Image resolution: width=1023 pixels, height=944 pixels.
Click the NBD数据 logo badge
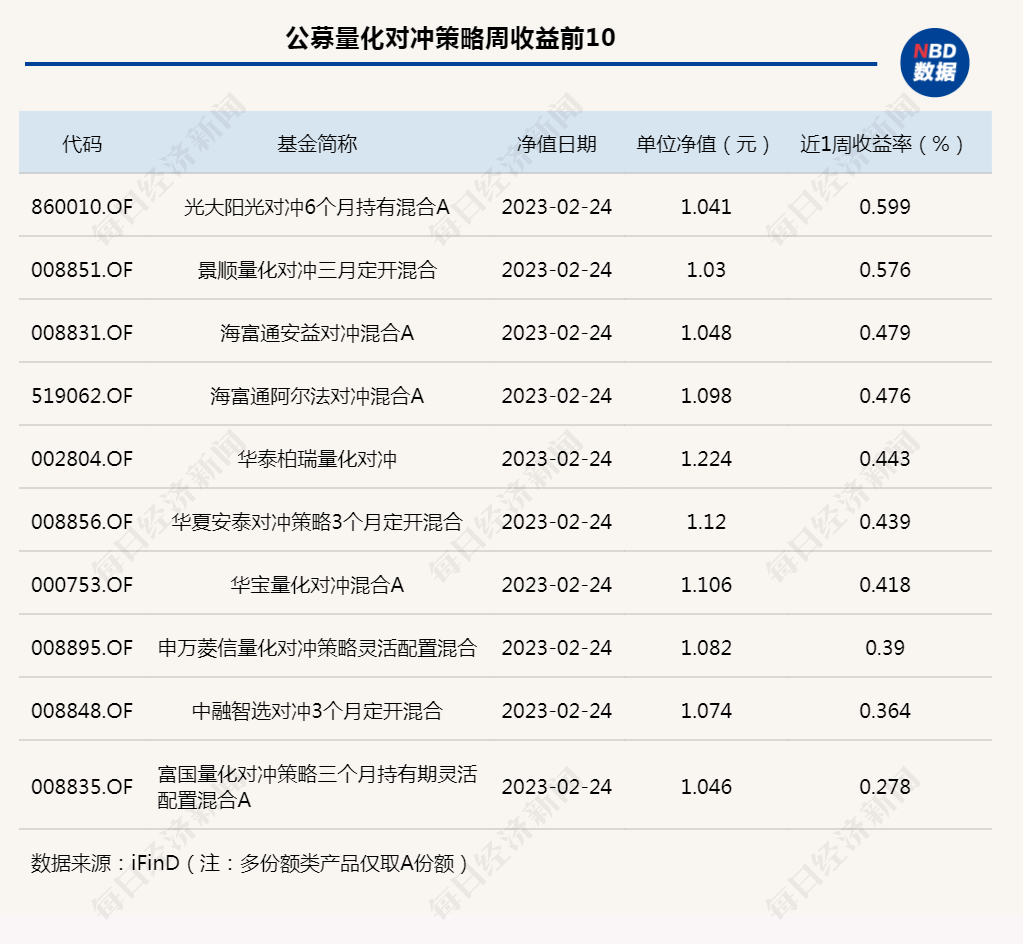[x=934, y=63]
